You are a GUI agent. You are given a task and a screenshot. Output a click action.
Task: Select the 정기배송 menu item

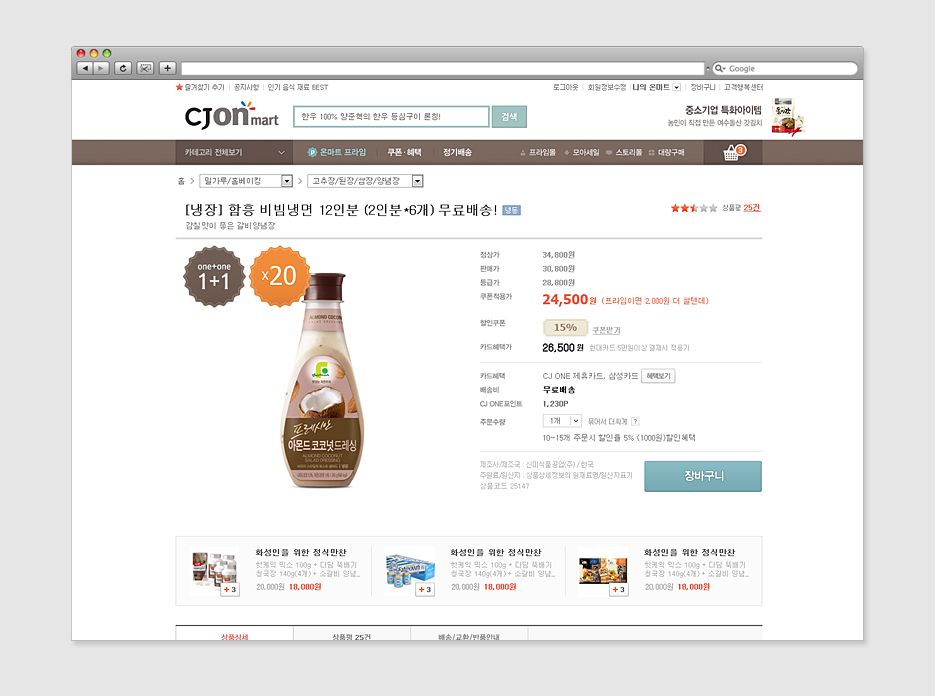tap(457, 153)
